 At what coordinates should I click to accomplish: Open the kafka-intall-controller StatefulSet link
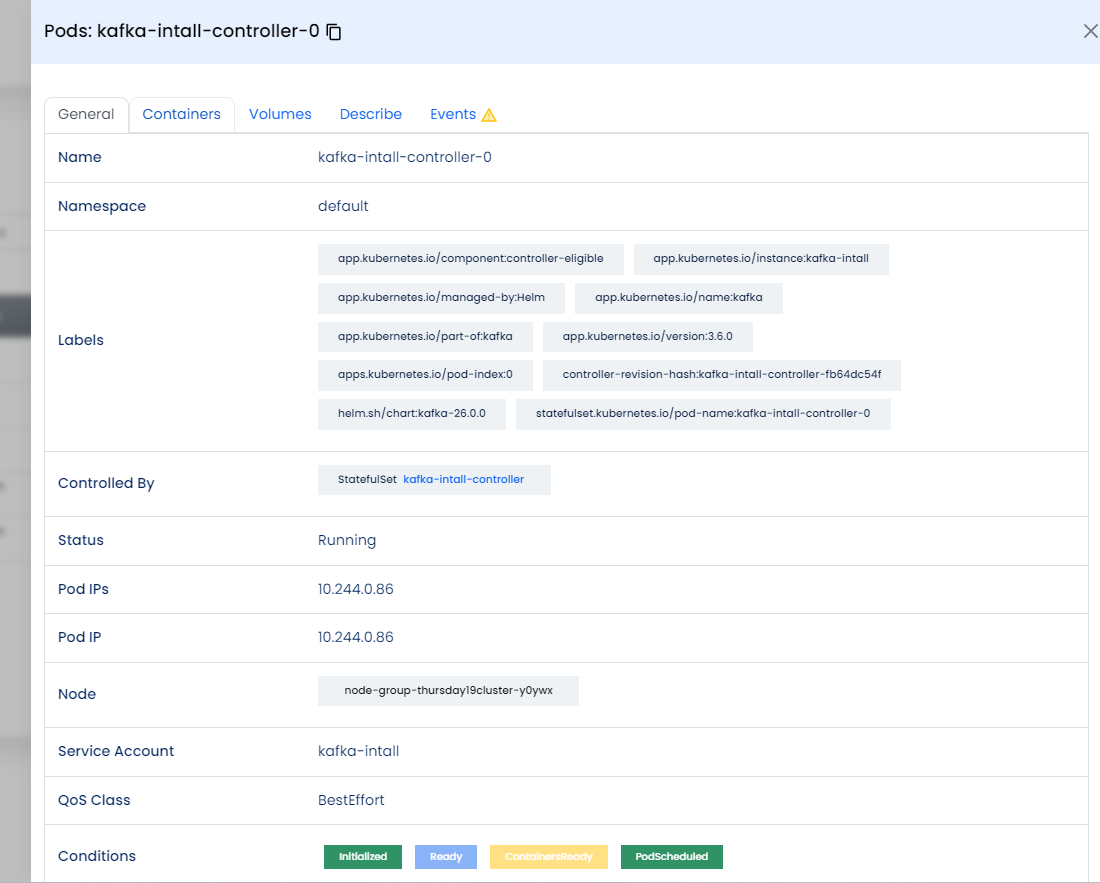463,479
